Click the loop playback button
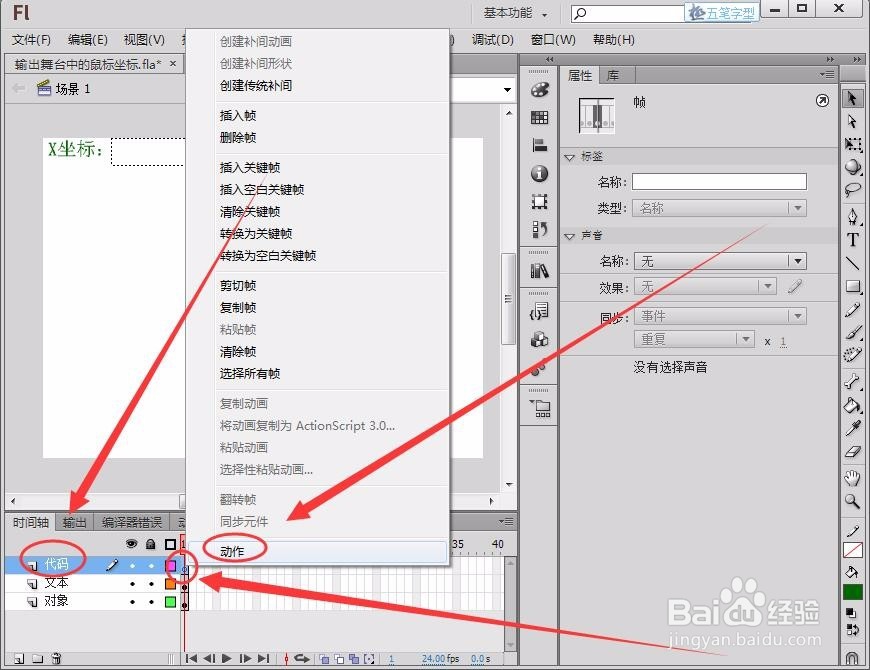Image resolution: width=870 pixels, height=670 pixels. click(302, 658)
